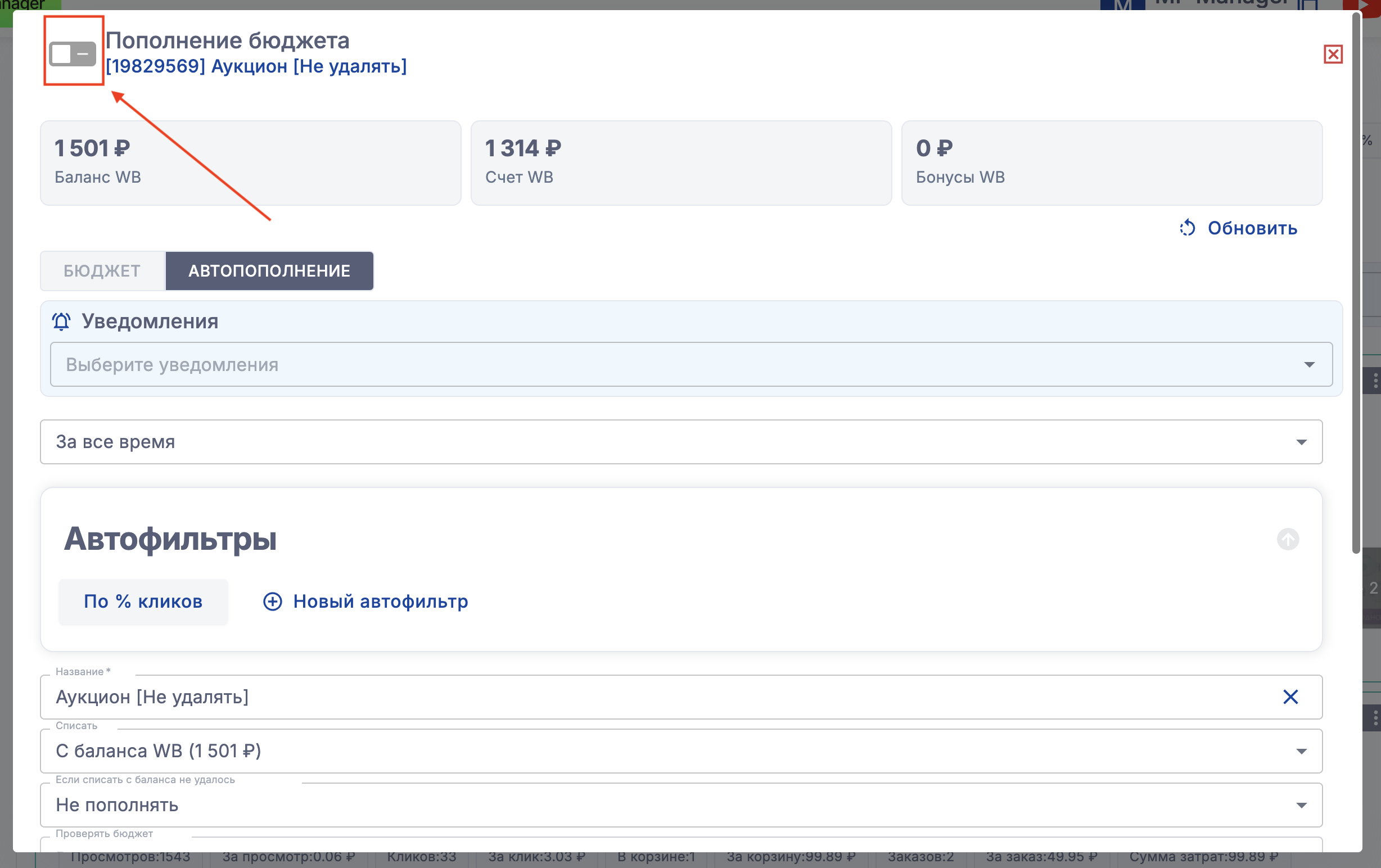1381x868 pixels.
Task: Switch to the БЮДЖЕТ tab
Action: pos(102,270)
